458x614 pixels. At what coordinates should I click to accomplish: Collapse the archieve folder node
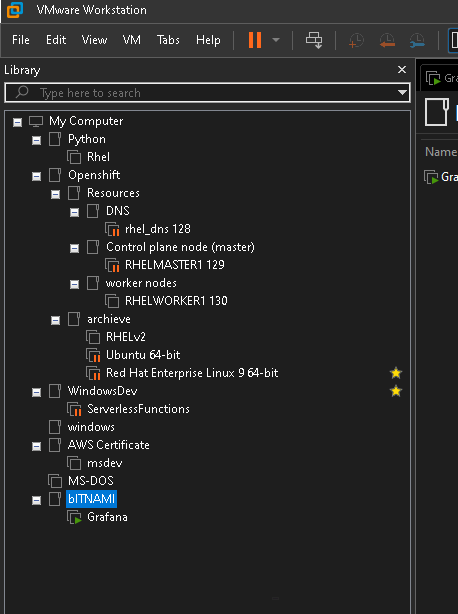click(56, 321)
